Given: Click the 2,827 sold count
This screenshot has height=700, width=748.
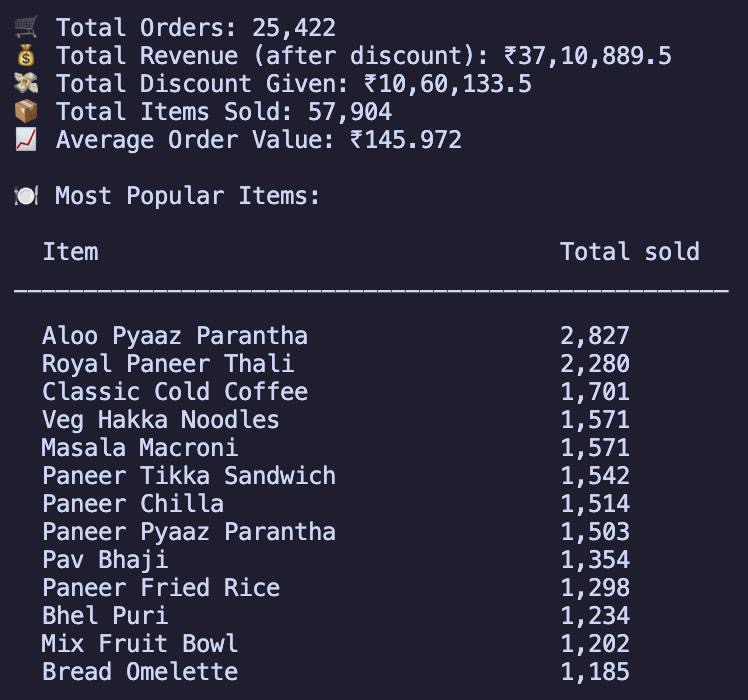Looking at the screenshot, I should pyautogui.click(x=594, y=336).
